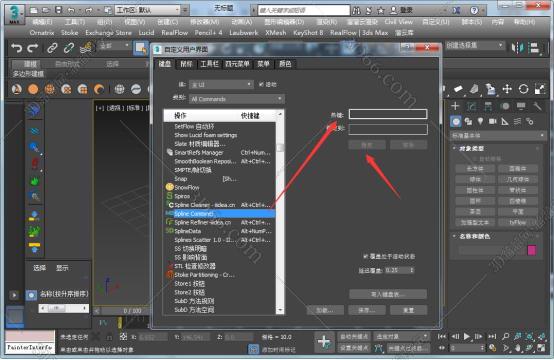
Task: Open the Utilities wrench icon in command panel
Action: tap(537, 106)
